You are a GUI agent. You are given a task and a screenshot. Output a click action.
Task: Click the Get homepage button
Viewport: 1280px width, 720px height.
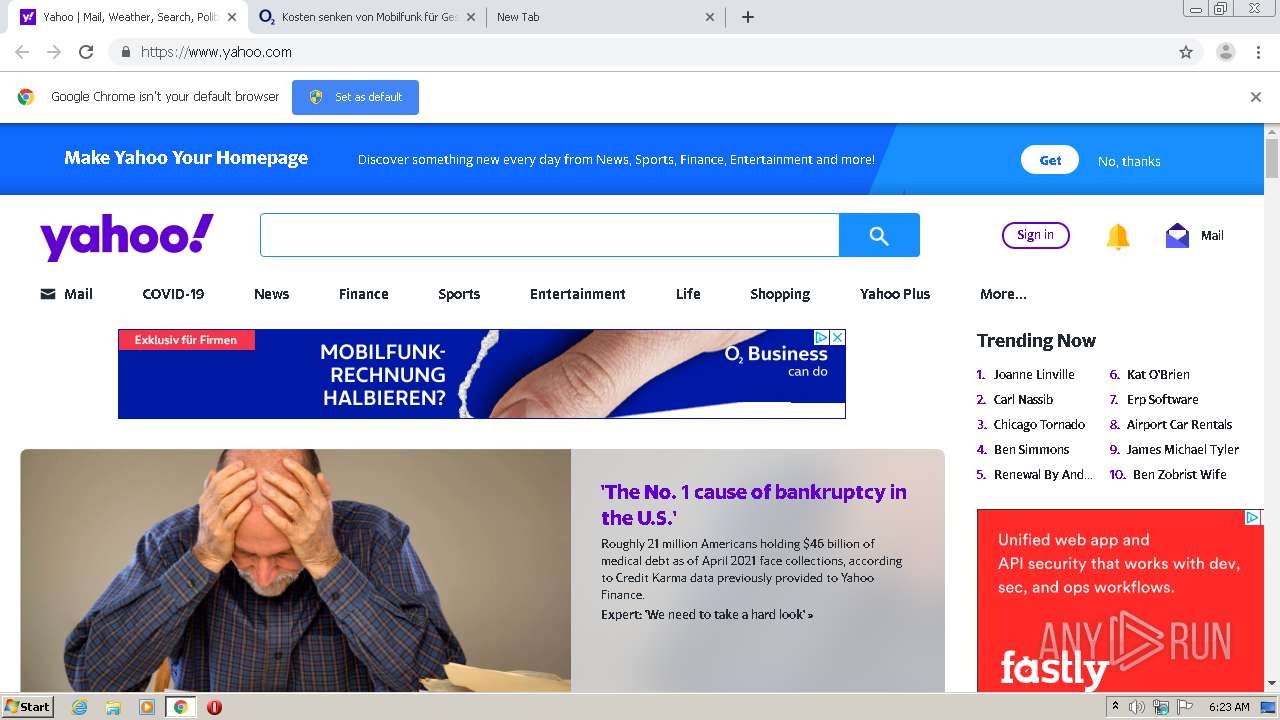point(1050,160)
